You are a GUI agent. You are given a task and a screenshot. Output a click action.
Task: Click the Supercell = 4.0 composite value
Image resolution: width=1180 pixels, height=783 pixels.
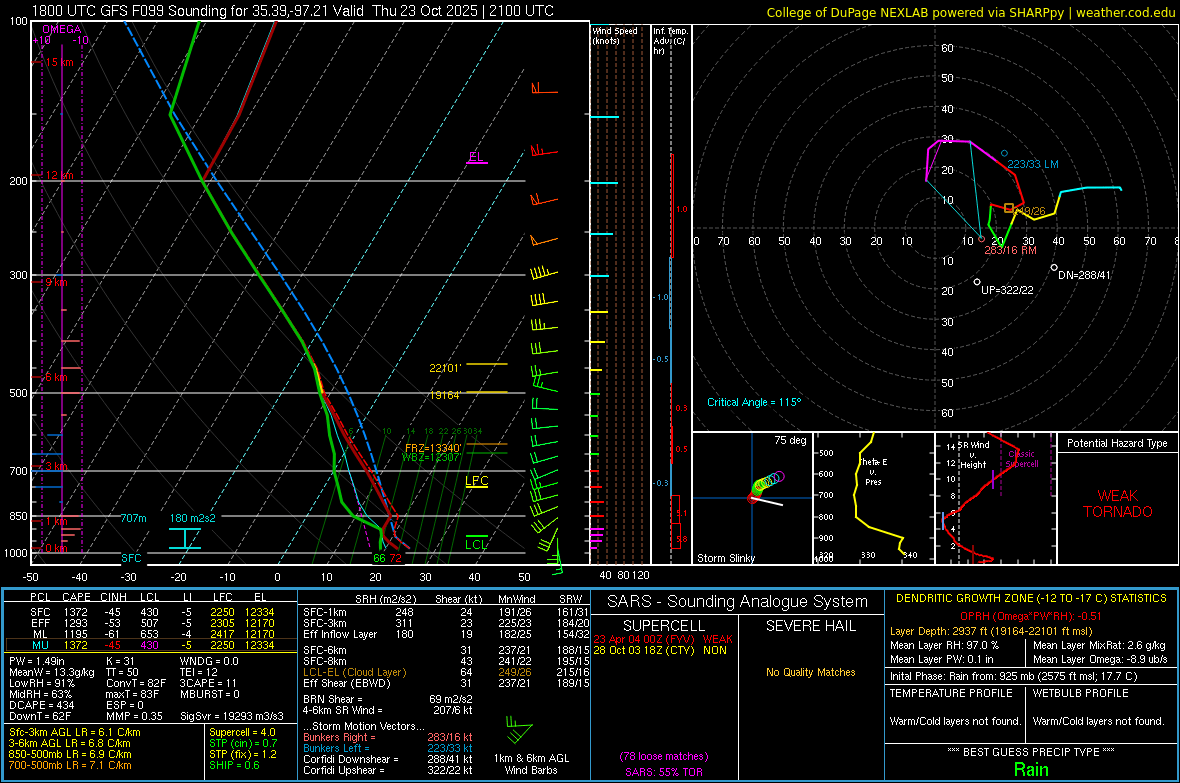pos(242,732)
